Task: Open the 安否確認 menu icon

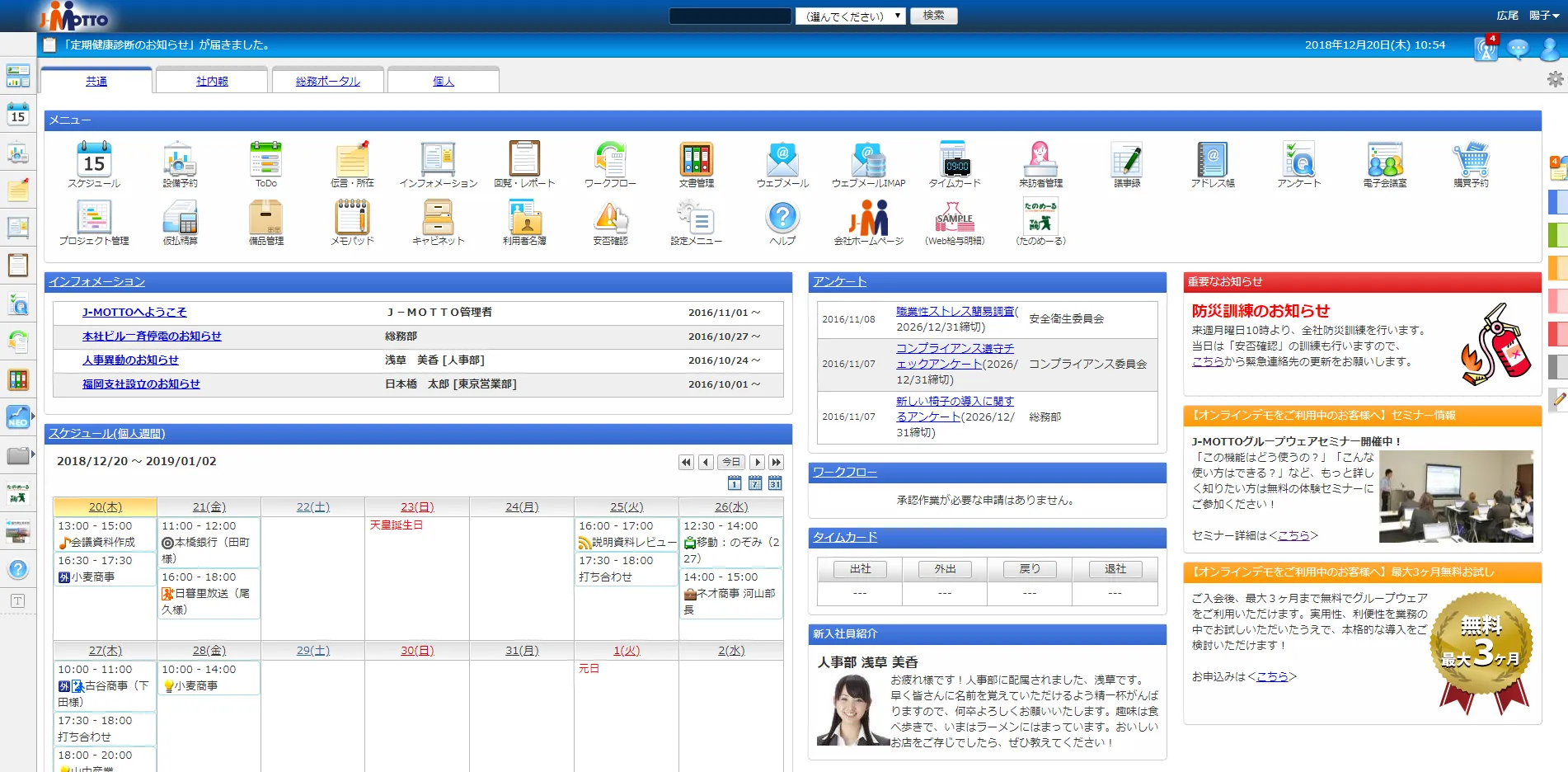Action: click(x=610, y=219)
